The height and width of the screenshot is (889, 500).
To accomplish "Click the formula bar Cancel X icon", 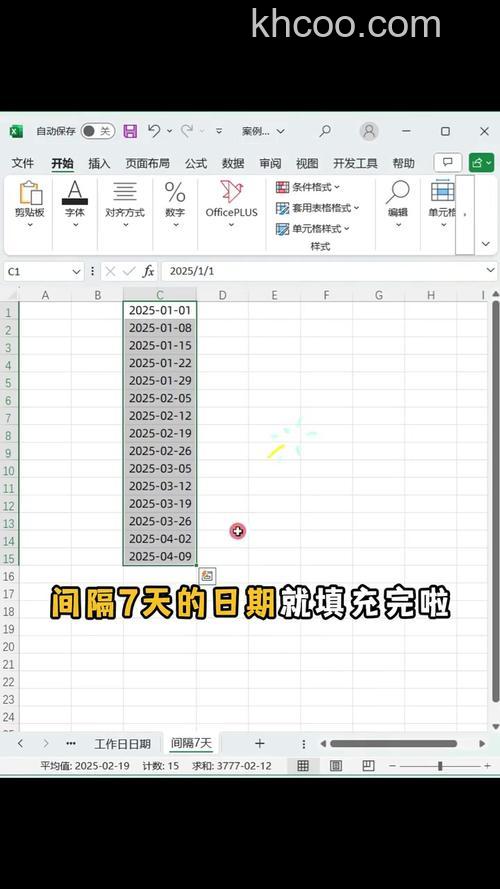I will click(111, 272).
